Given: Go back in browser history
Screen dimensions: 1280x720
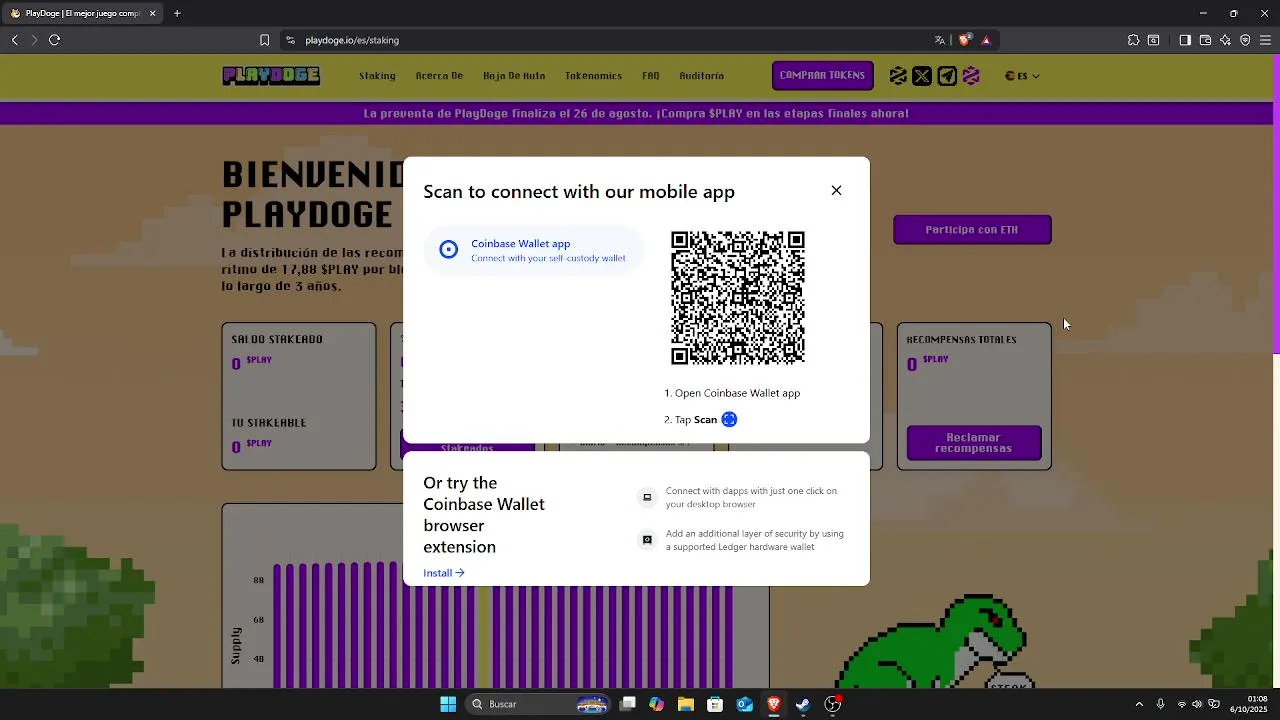Looking at the screenshot, I should 15,40.
